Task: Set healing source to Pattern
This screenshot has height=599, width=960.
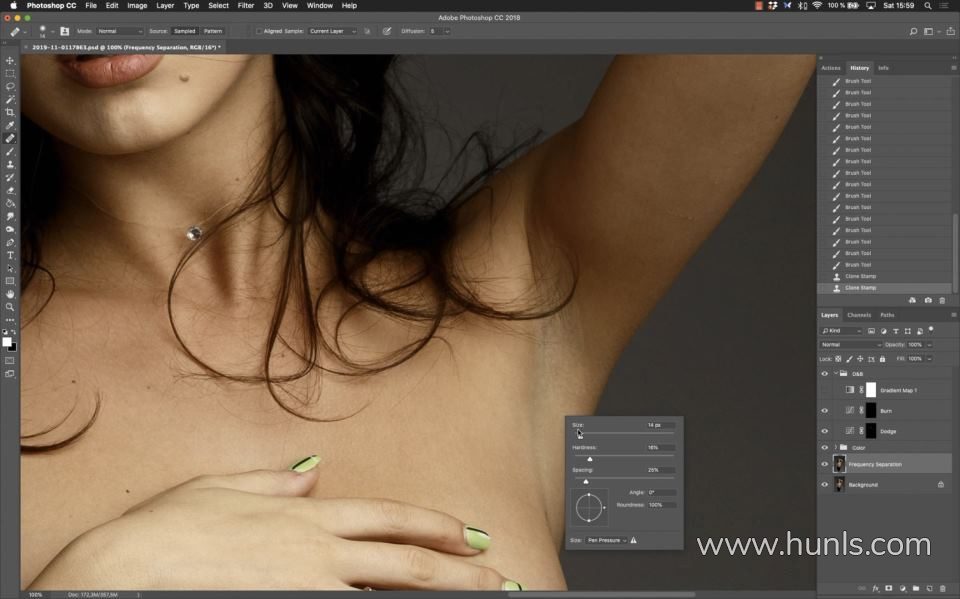Action: (x=213, y=31)
